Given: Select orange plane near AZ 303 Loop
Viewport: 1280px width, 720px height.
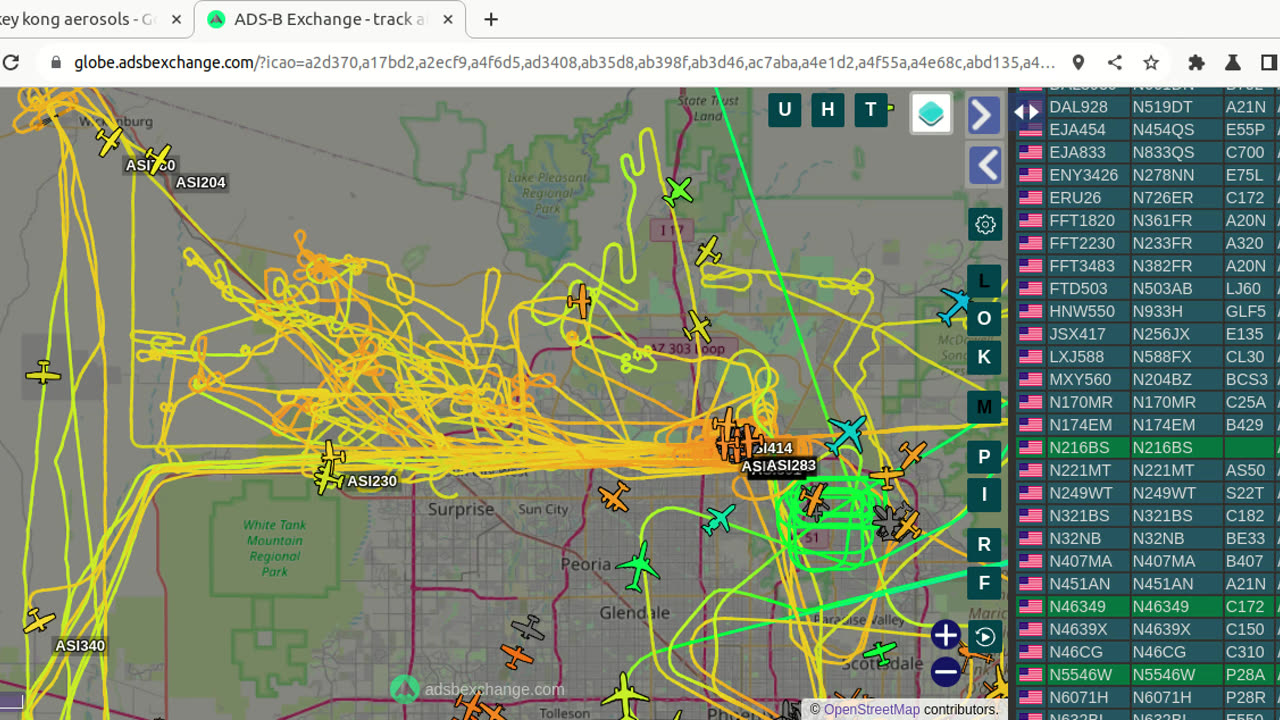Looking at the screenshot, I should (x=579, y=300).
